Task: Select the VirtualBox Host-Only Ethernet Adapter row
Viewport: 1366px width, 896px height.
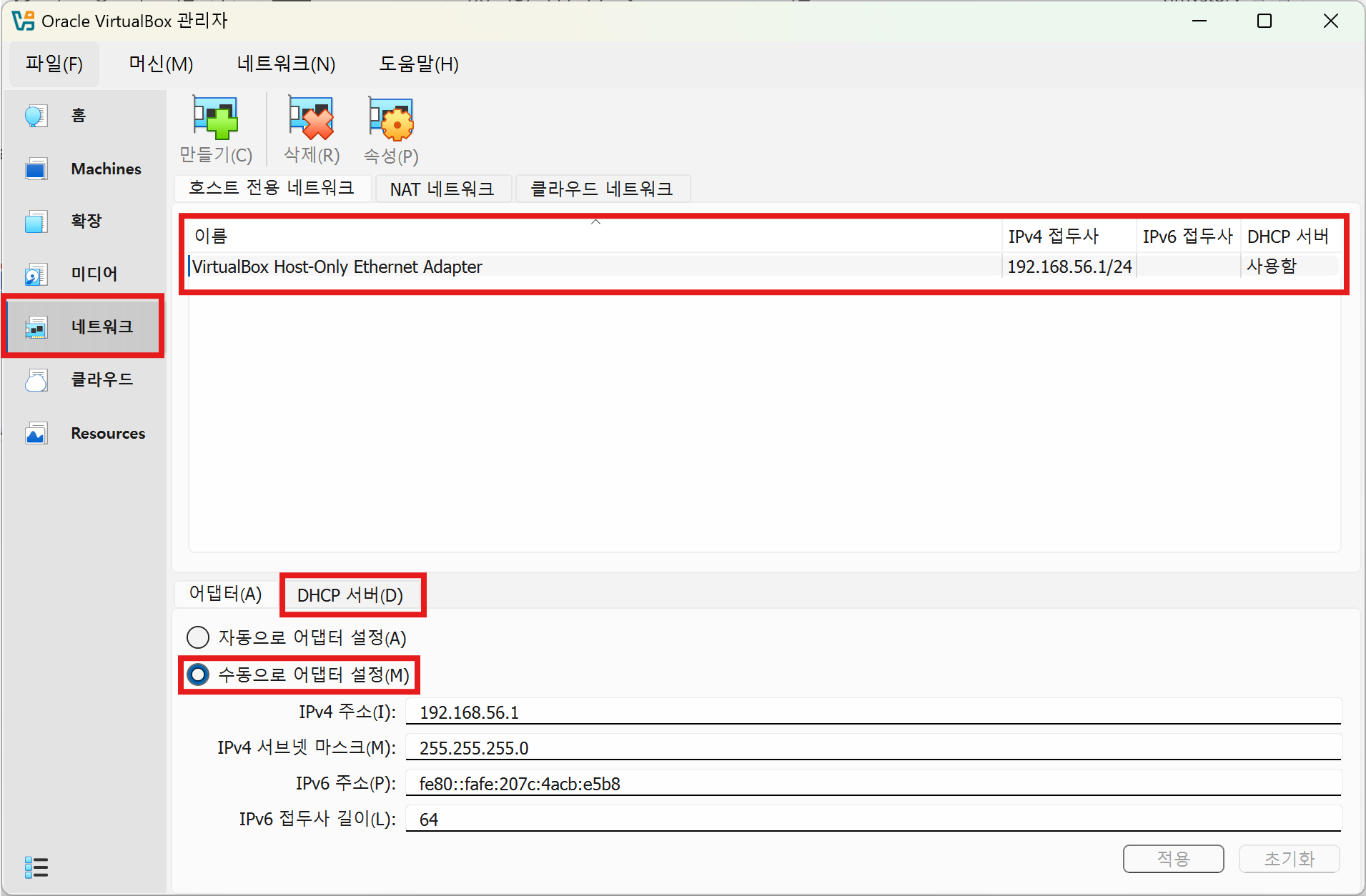Action: click(x=763, y=267)
